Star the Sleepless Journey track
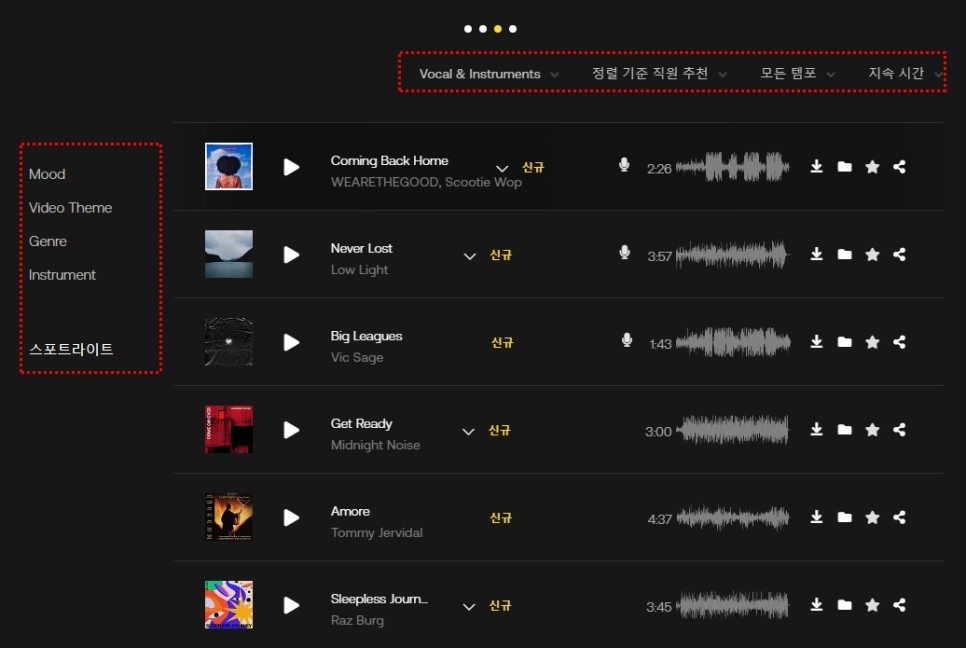This screenshot has width=966, height=648. [872, 605]
